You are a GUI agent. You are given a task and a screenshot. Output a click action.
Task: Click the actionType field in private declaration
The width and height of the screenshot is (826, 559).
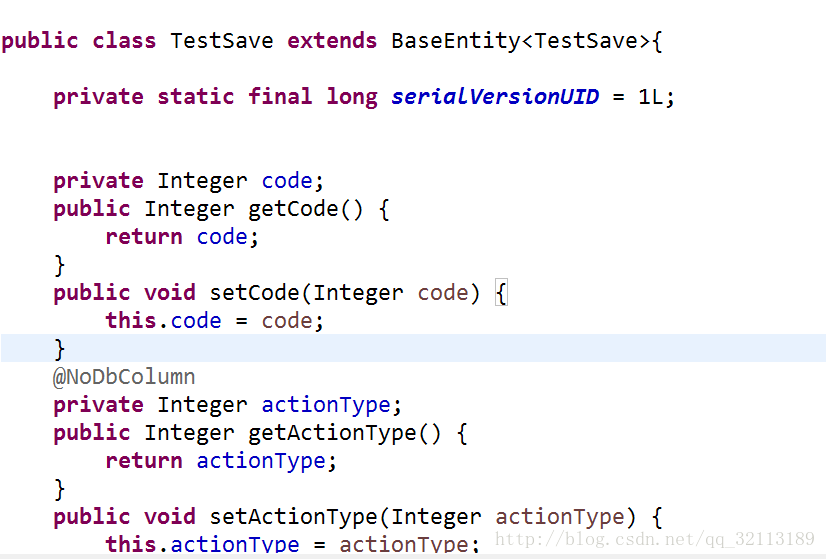tap(326, 405)
